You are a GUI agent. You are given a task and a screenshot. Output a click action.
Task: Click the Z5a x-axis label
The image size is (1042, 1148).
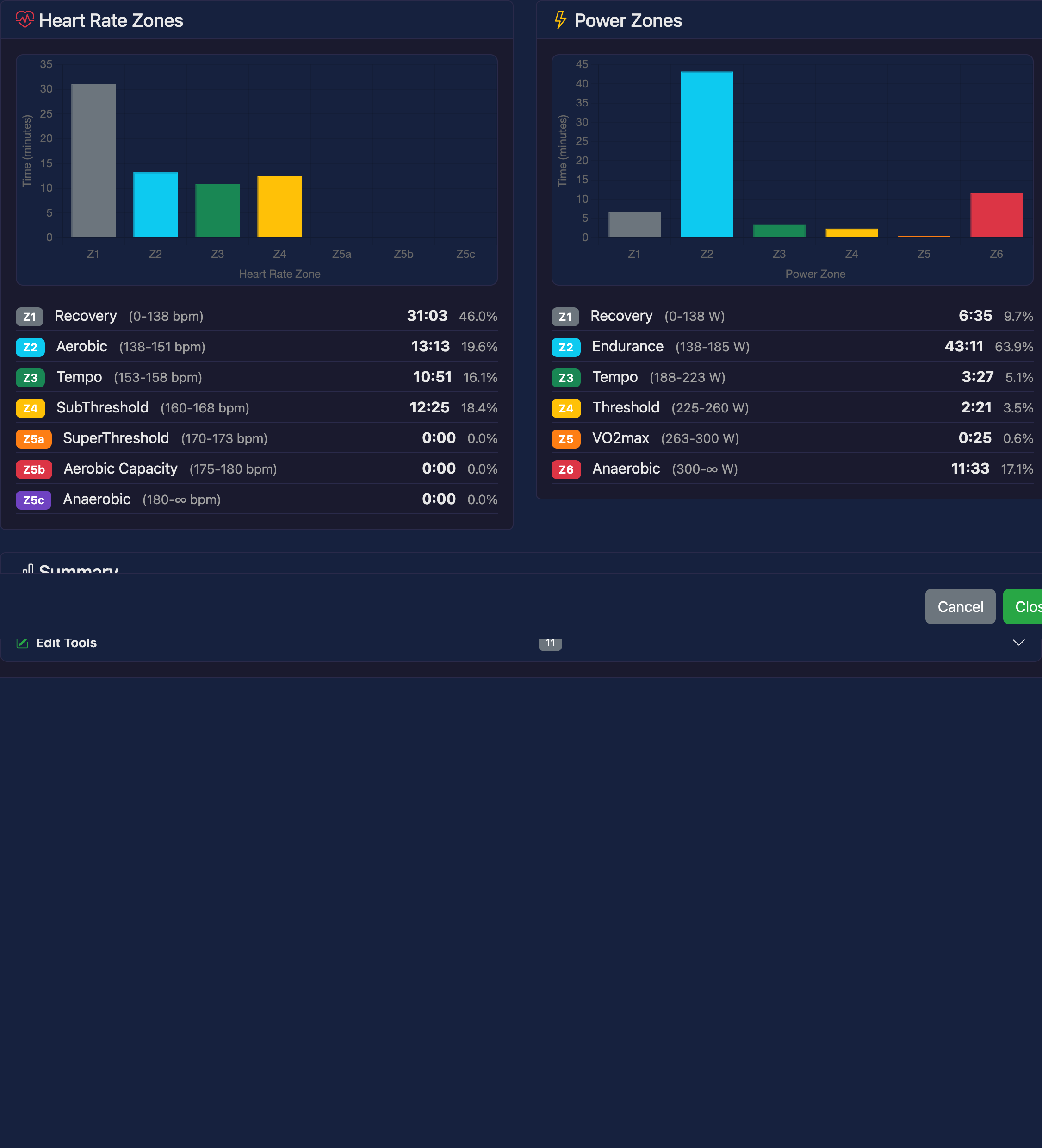click(341, 254)
